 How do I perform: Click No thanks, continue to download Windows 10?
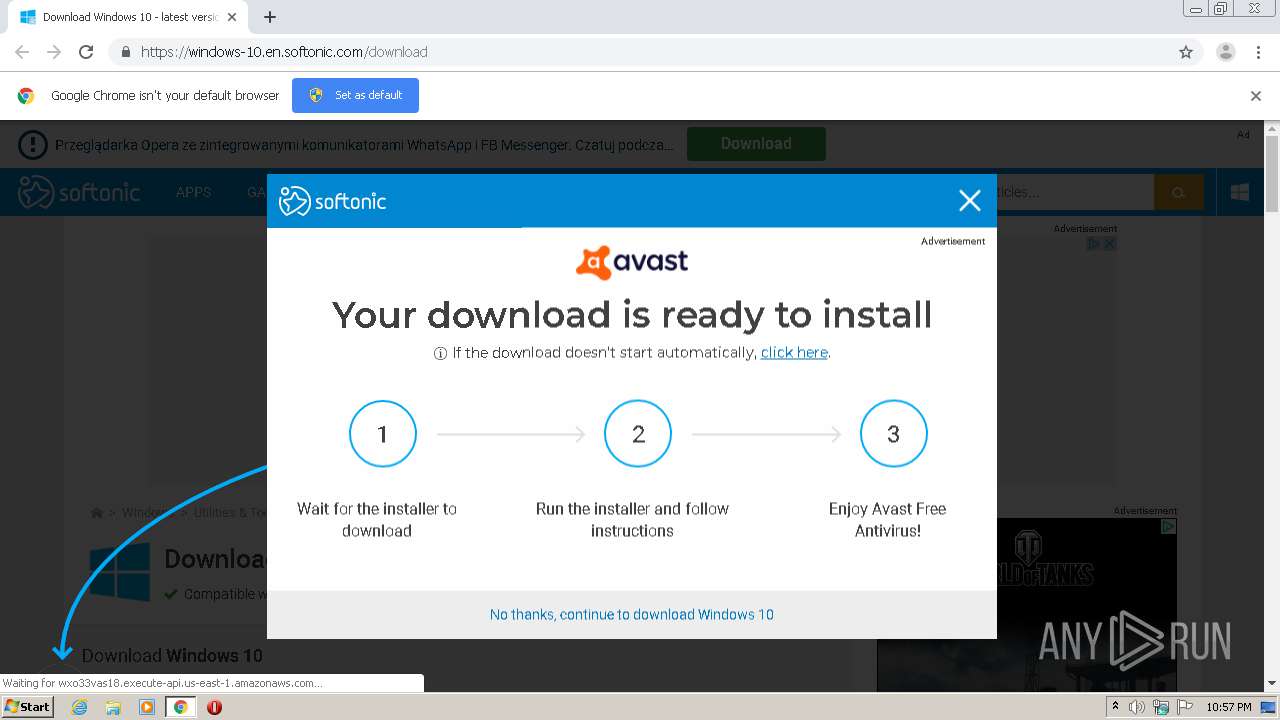pyautogui.click(x=632, y=614)
